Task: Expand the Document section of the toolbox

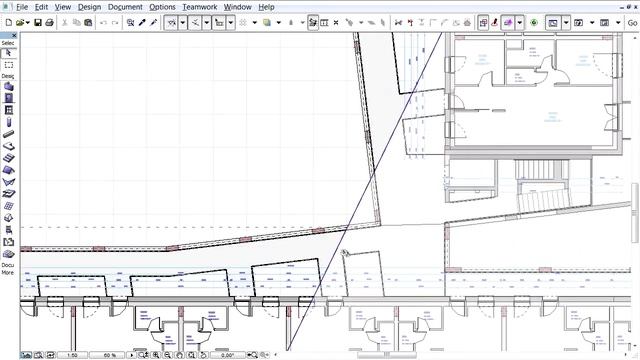Action: tap(8, 265)
